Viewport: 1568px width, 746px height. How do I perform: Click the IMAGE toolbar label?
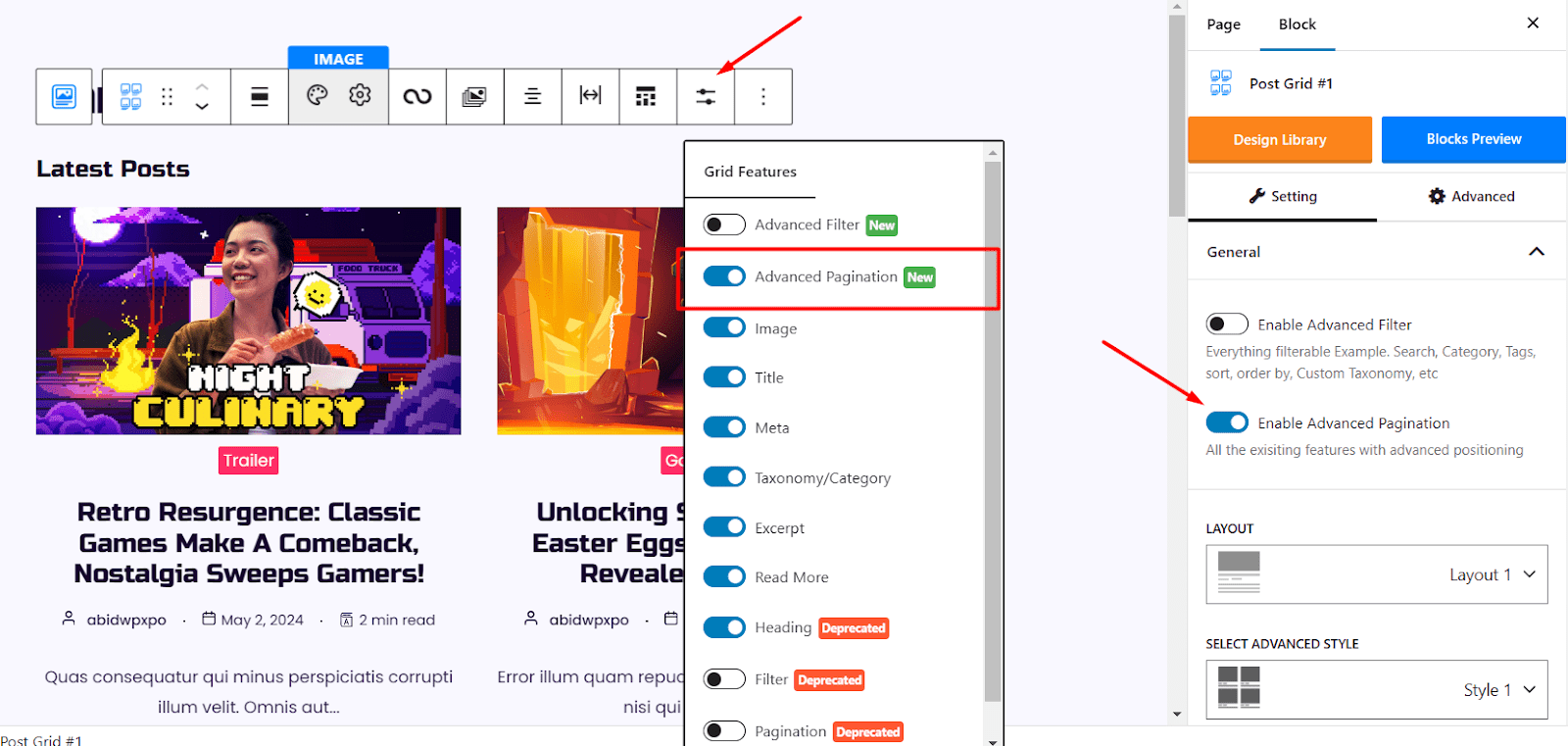pos(338,59)
